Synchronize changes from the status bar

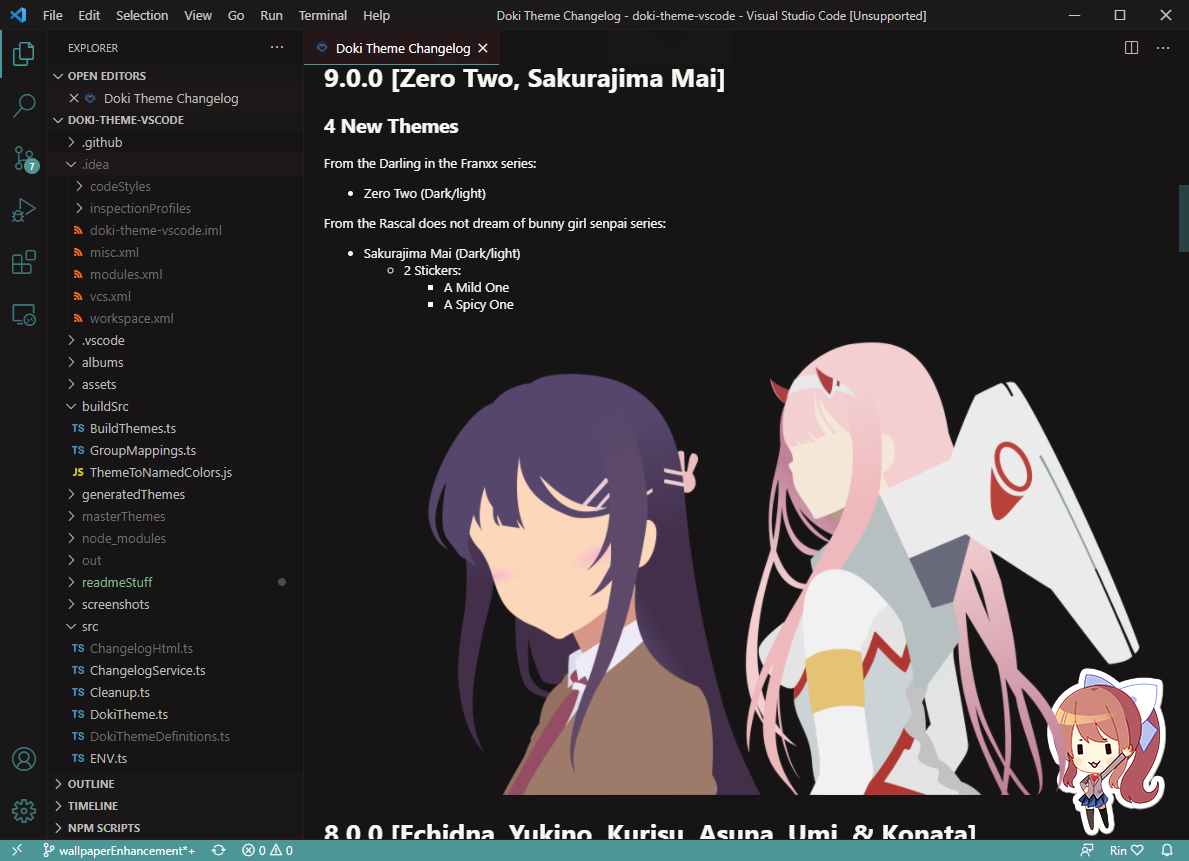[218, 850]
